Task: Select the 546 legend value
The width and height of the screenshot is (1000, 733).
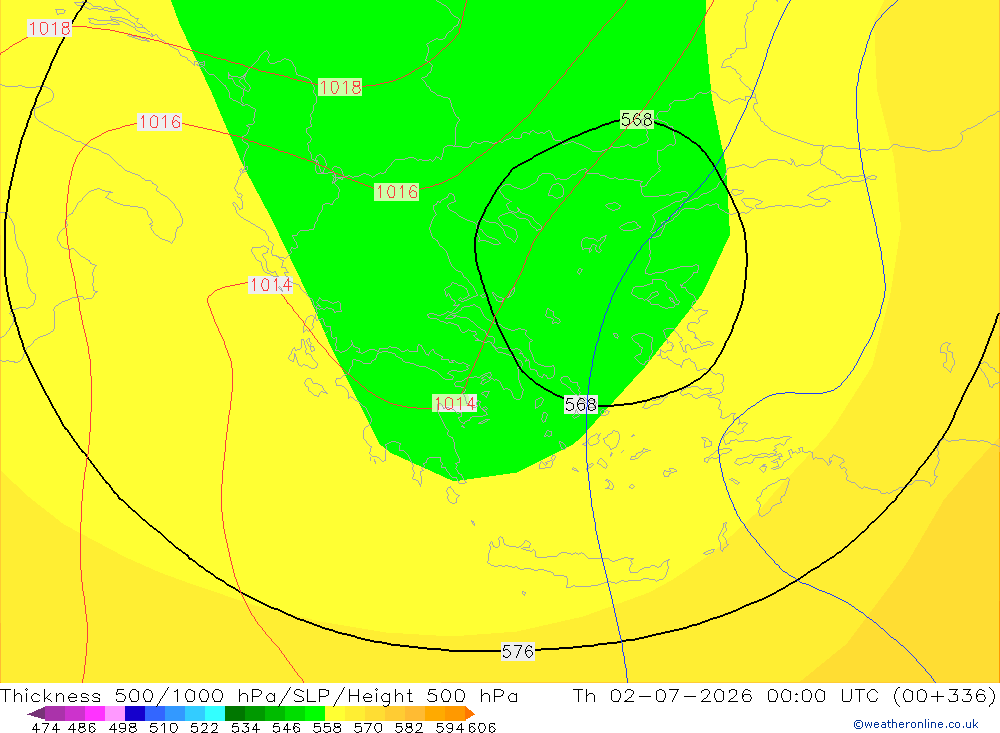Action: click(x=286, y=727)
